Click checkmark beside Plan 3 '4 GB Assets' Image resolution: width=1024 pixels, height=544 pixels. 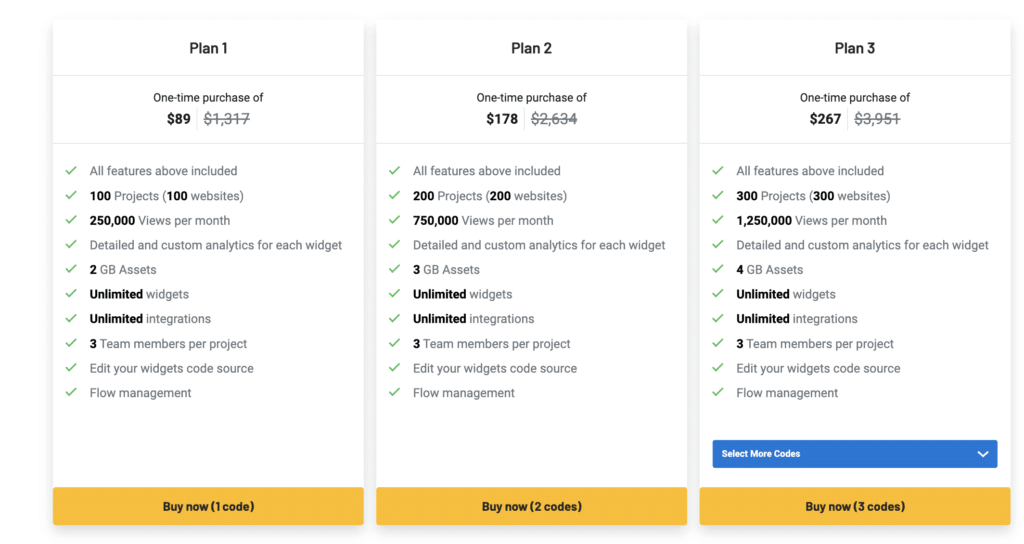[x=718, y=270]
